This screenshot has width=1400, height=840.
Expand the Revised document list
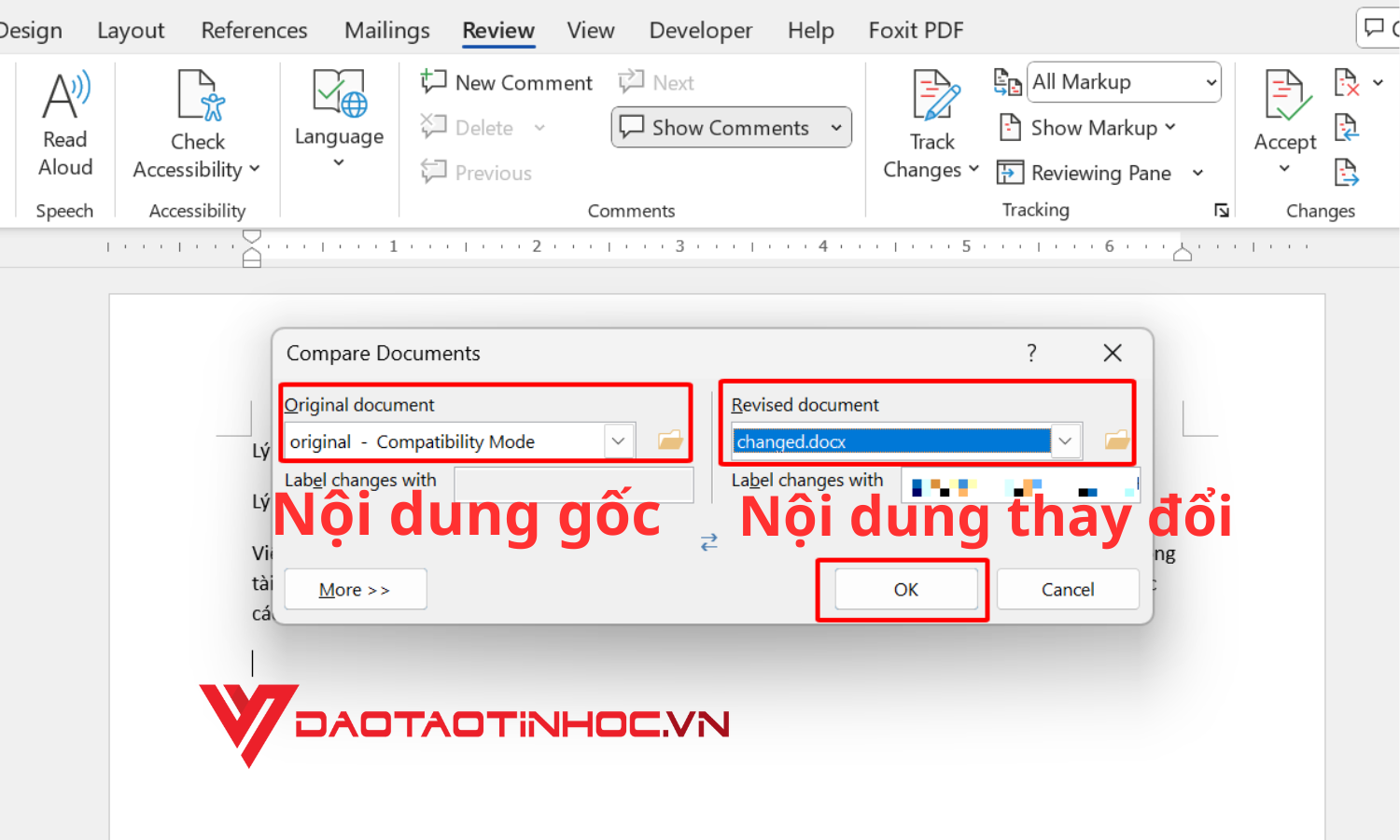tap(1065, 441)
